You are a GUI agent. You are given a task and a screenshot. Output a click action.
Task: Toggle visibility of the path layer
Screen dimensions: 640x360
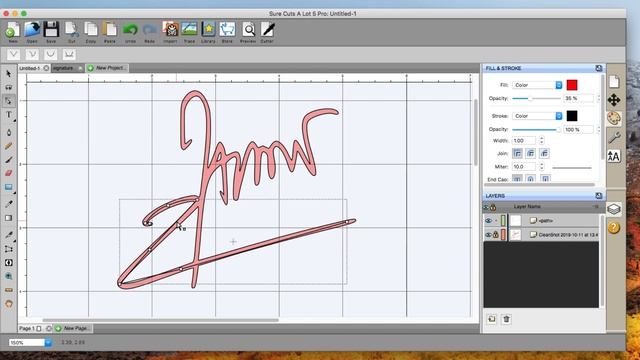488,221
